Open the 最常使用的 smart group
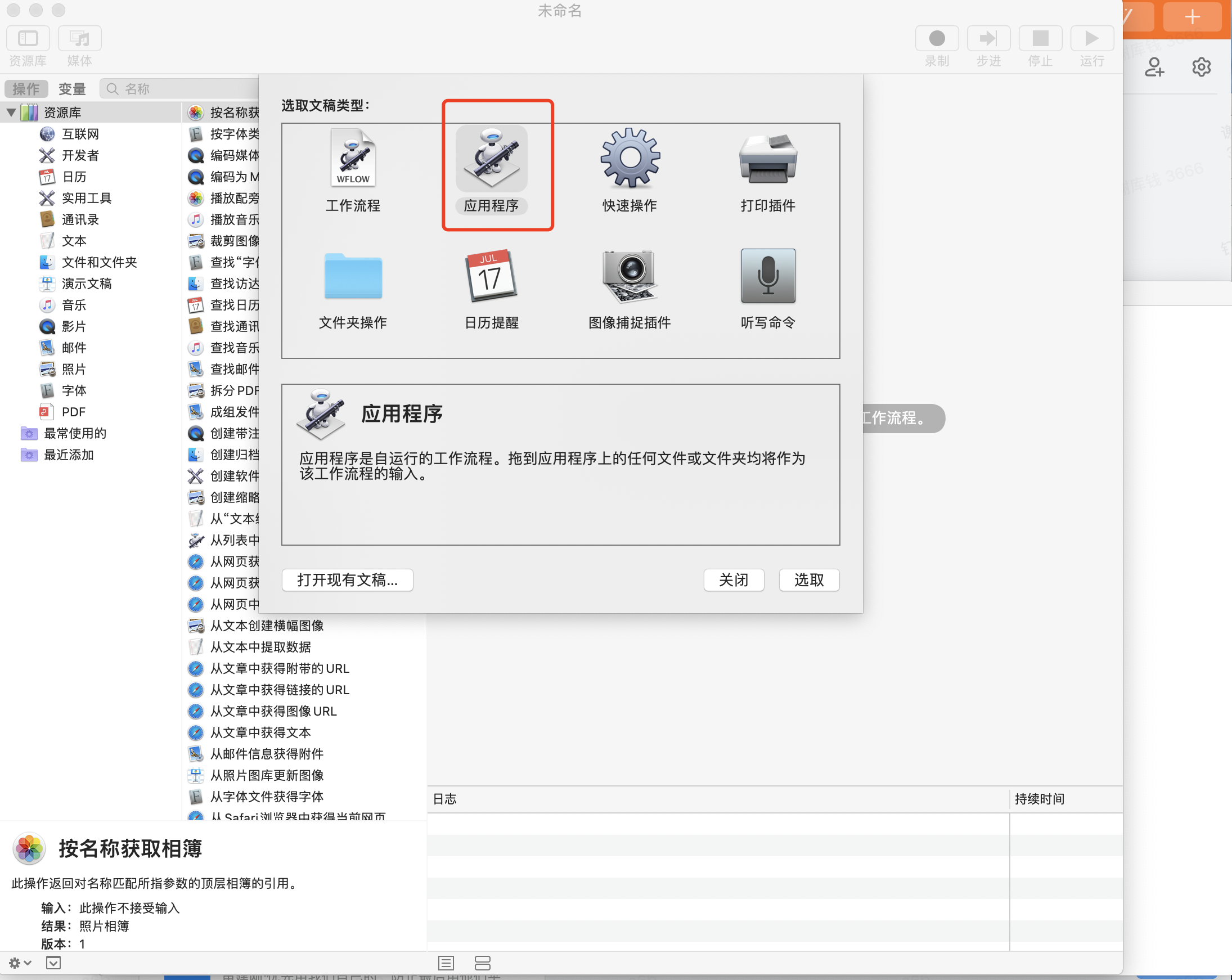Image resolution: width=1232 pixels, height=980 pixels. (x=91, y=433)
